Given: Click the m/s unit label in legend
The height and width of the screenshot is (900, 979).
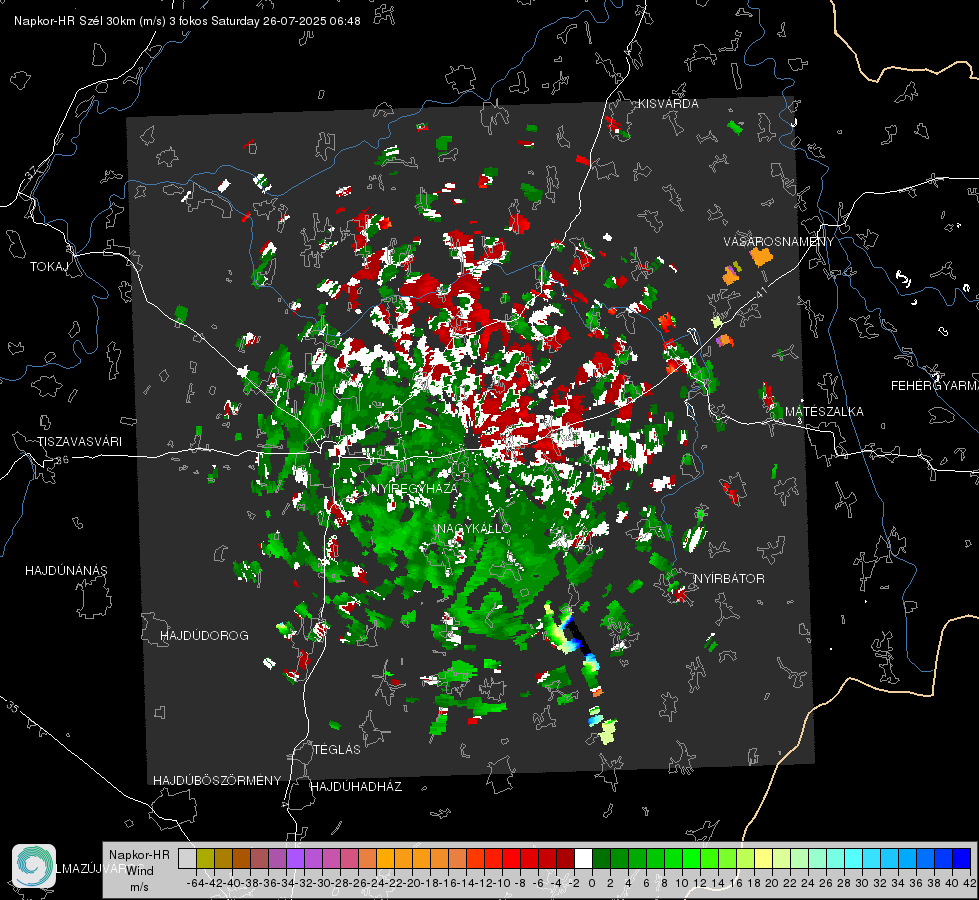Looking at the screenshot, I should click(x=139, y=887).
